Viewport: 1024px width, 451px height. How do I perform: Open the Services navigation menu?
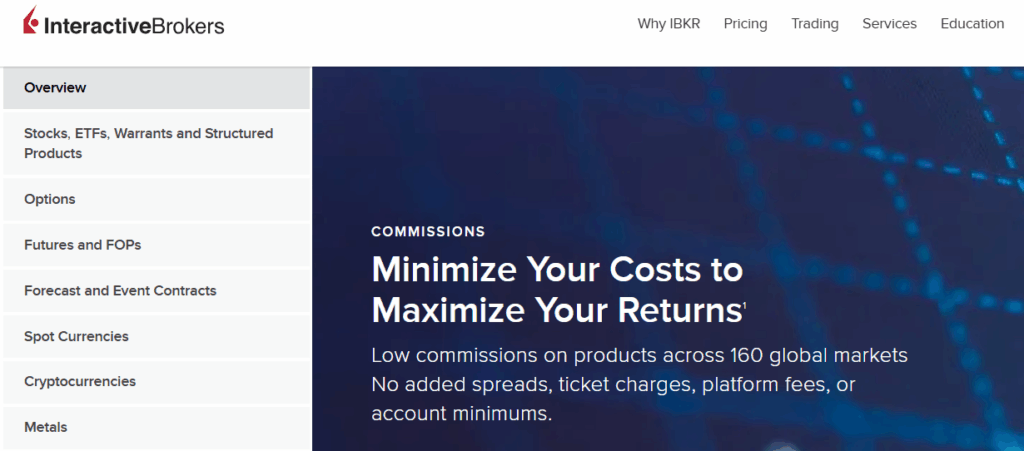click(889, 24)
